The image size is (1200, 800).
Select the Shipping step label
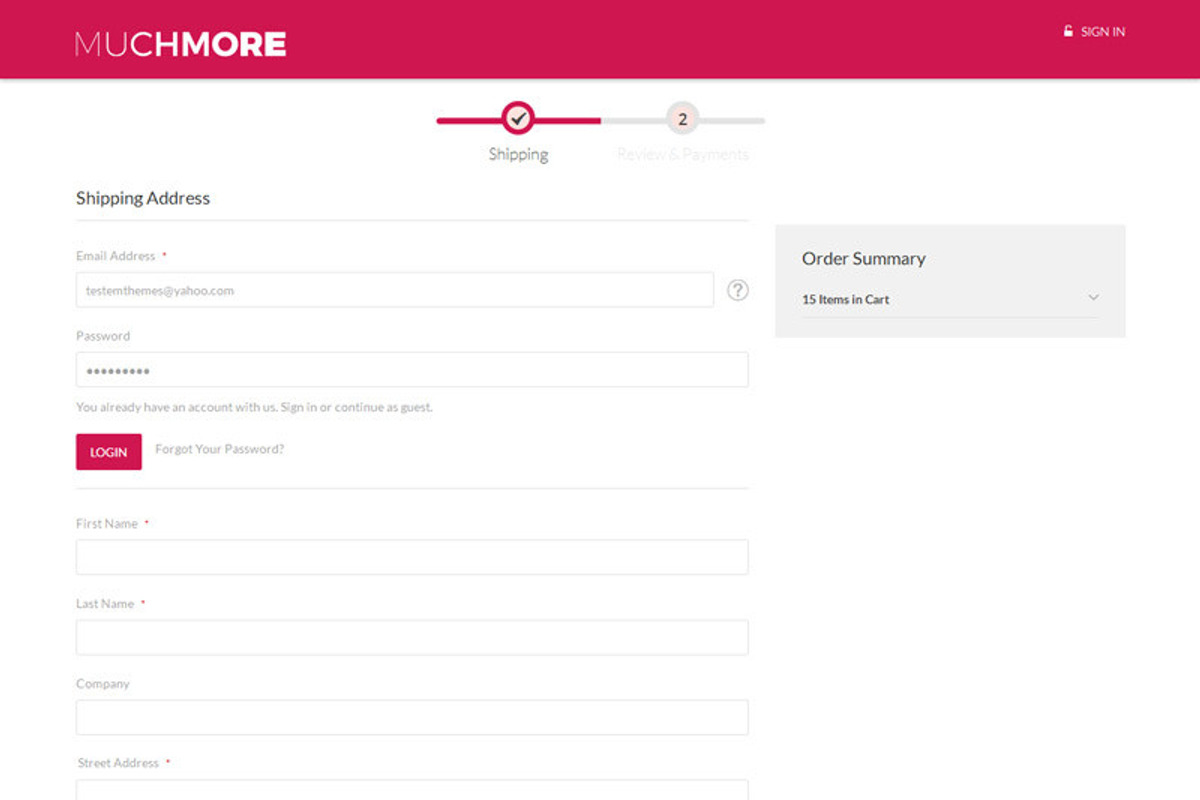click(x=518, y=154)
